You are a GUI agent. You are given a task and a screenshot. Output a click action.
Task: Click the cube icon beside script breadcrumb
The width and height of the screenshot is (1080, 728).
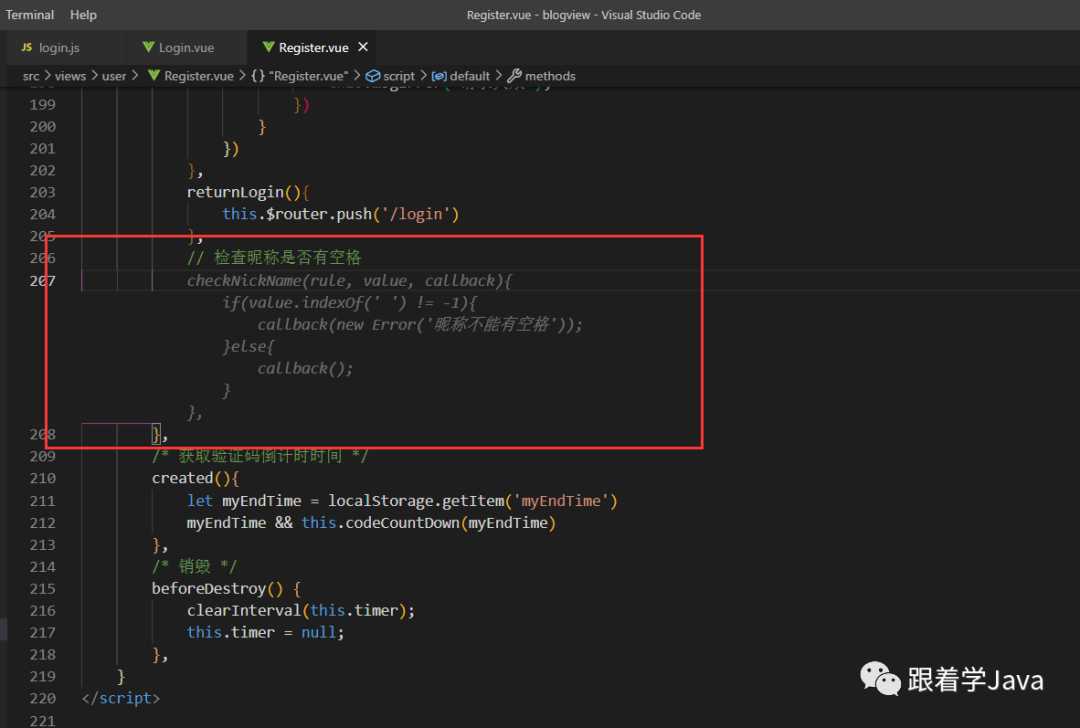pos(373,76)
